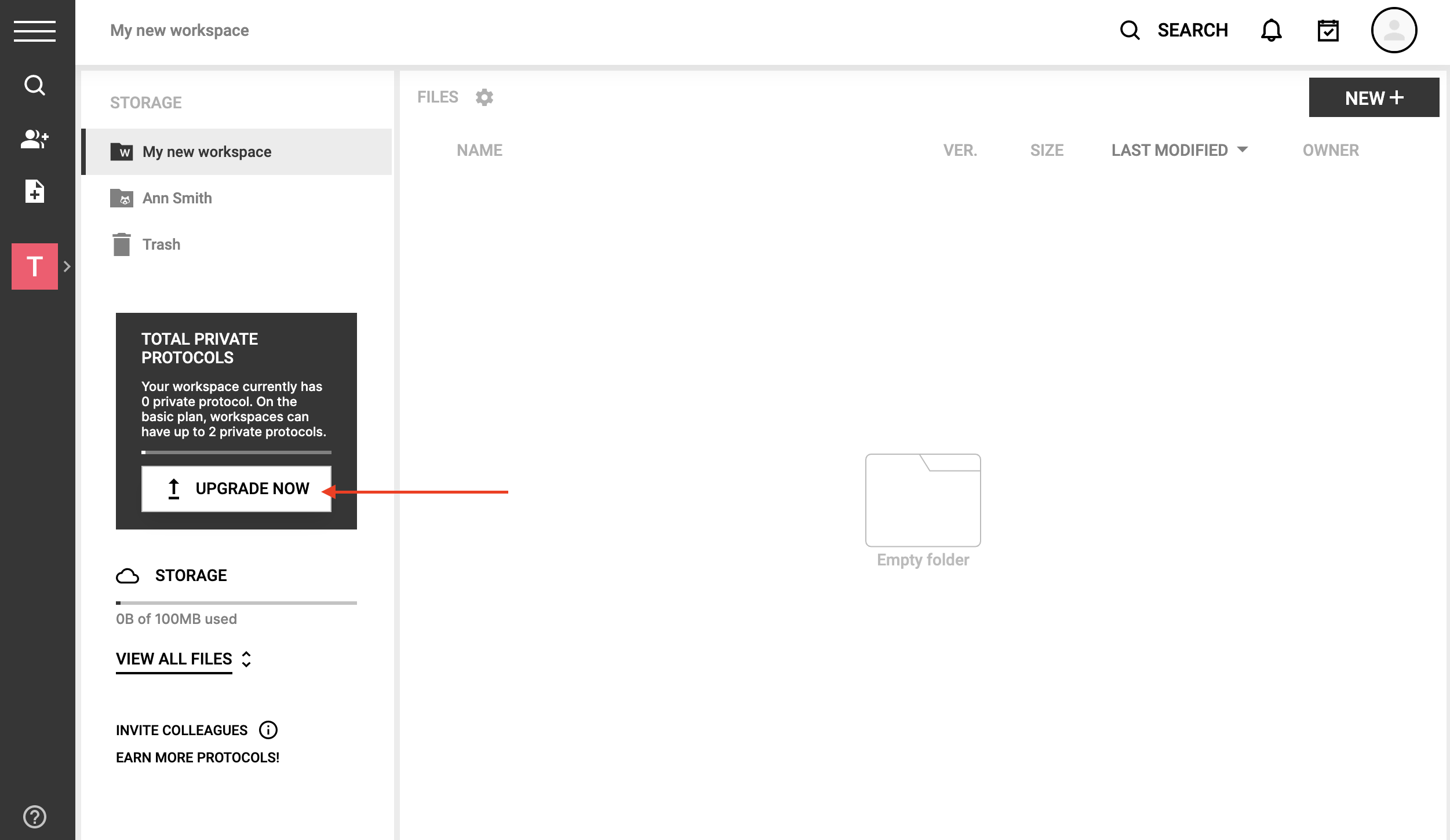Click the add people icon
The image size is (1450, 840).
[x=35, y=139]
